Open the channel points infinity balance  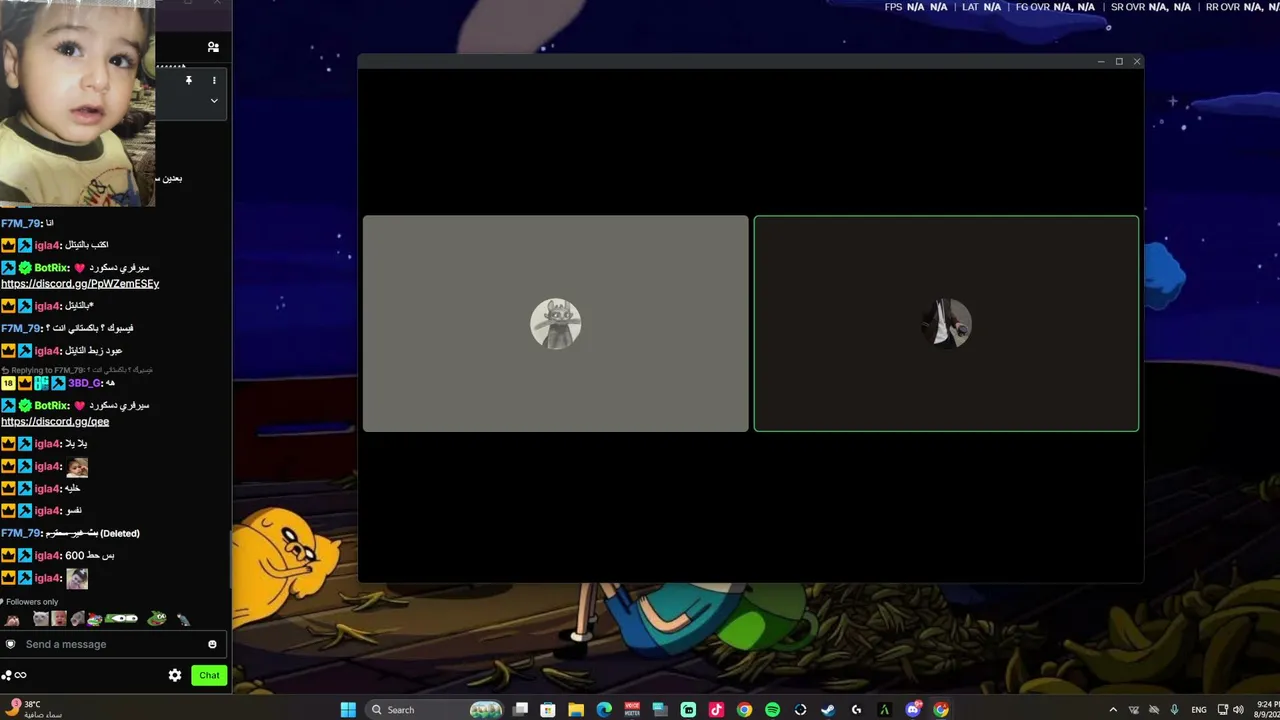coord(14,675)
